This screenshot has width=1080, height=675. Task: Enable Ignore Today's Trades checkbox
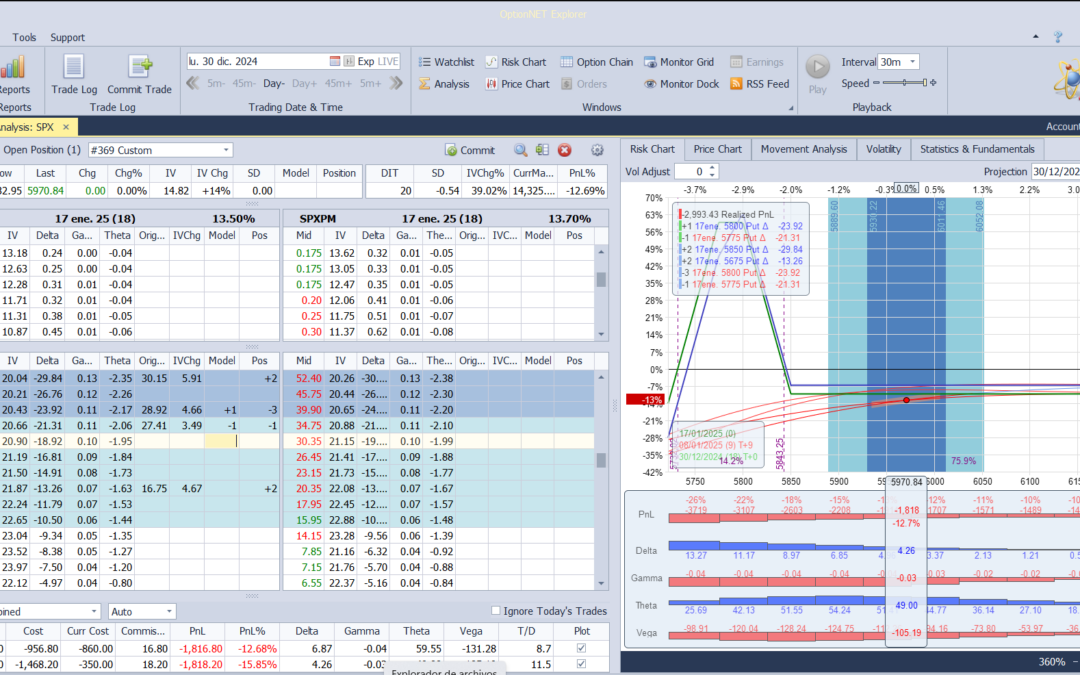pos(496,611)
